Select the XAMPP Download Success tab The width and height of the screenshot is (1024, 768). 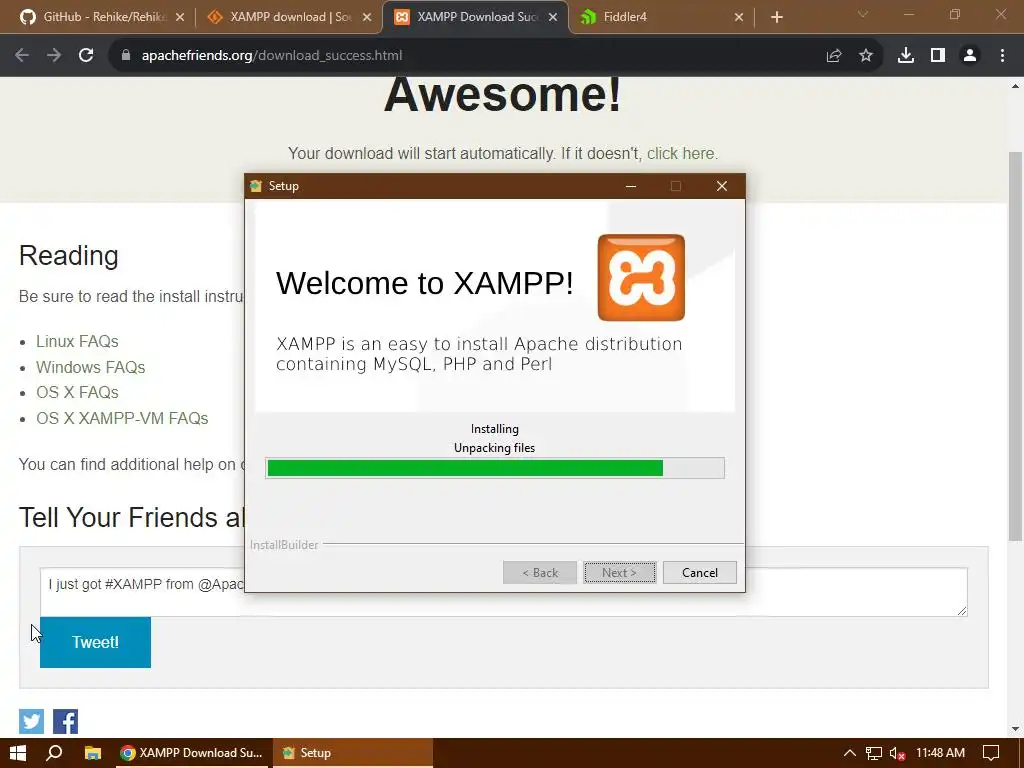(x=475, y=17)
